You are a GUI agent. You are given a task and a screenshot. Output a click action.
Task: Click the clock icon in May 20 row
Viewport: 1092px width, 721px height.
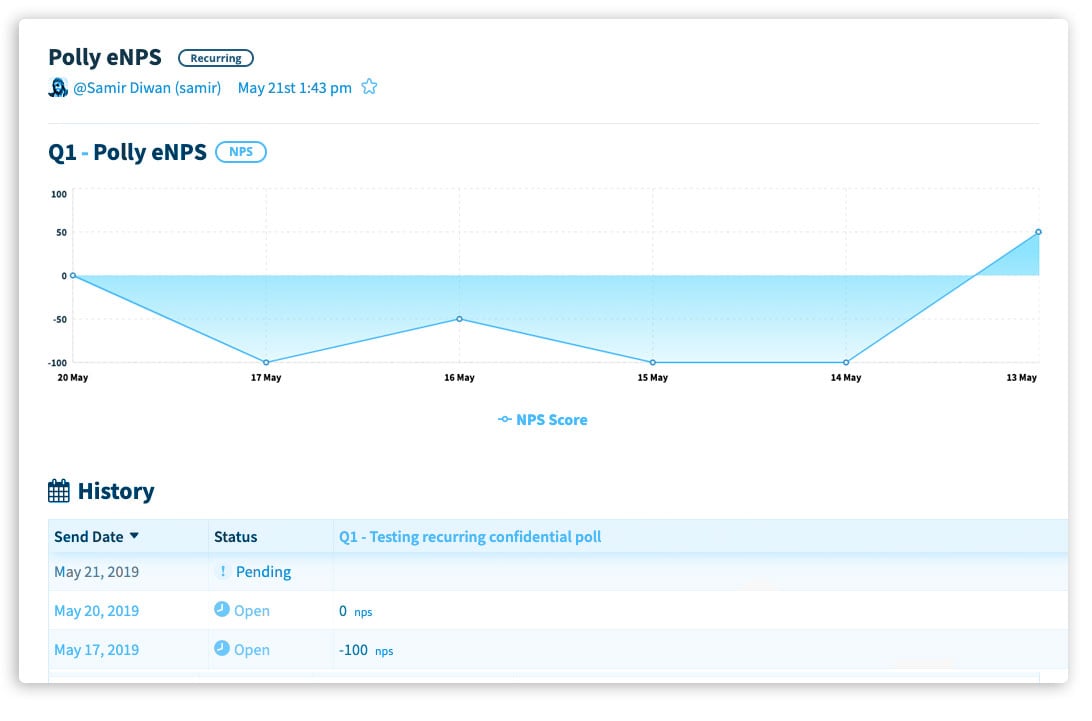[221, 610]
